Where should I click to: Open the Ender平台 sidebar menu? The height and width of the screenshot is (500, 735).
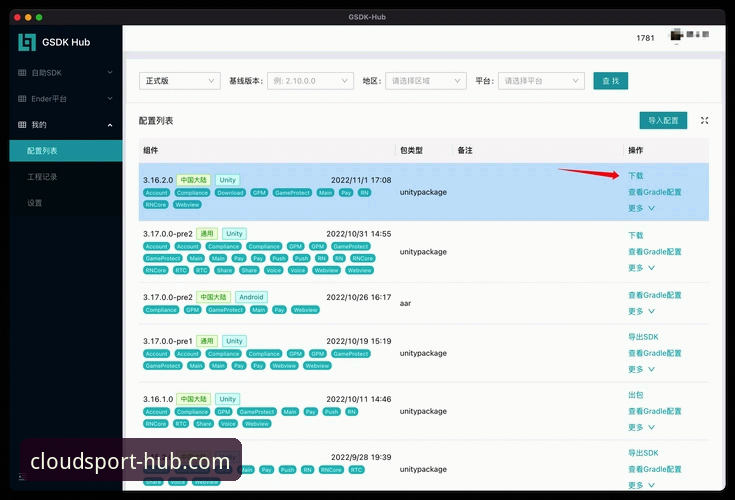tap(66, 98)
